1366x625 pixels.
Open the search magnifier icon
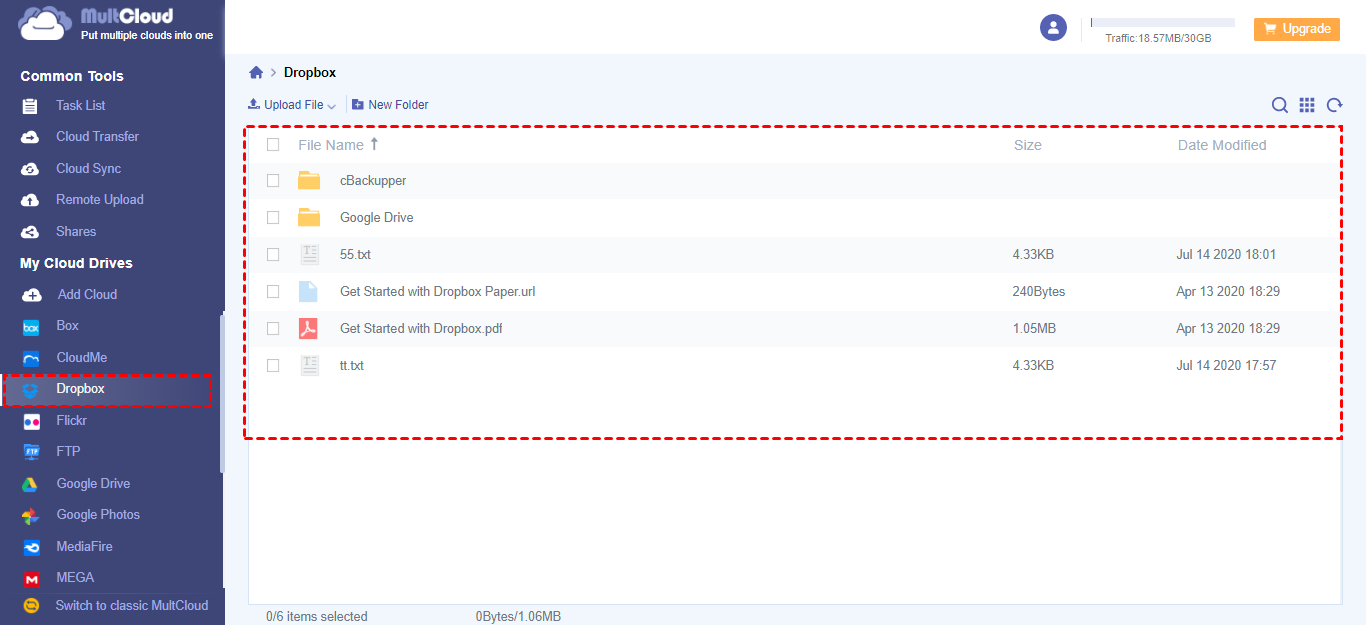1279,105
